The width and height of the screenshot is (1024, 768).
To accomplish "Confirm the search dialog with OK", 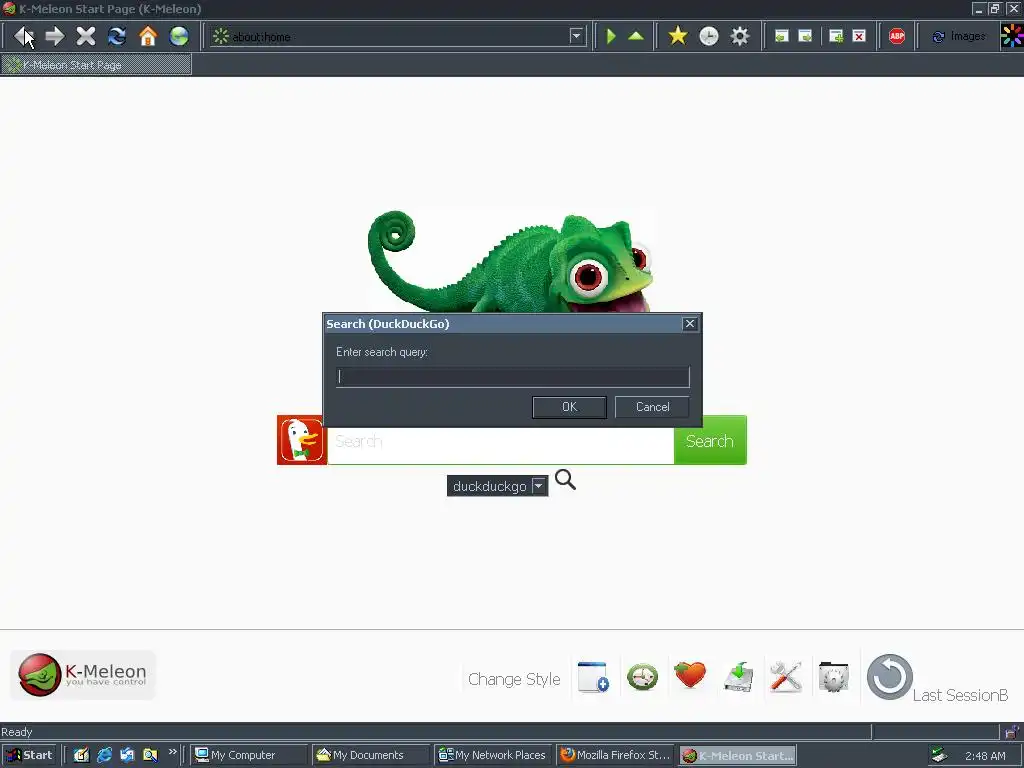I will (x=569, y=407).
